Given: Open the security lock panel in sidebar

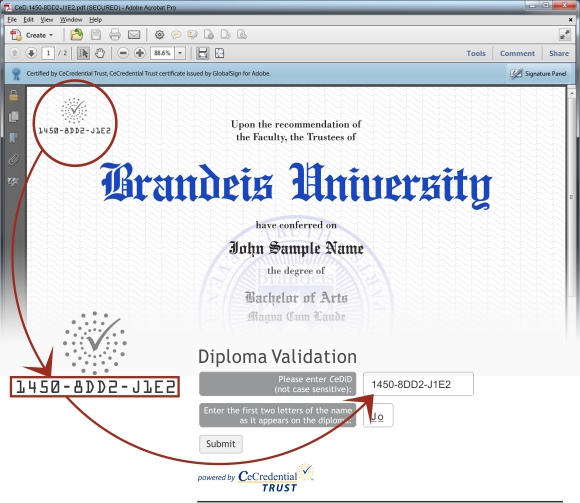Looking at the screenshot, I should click(14, 95).
